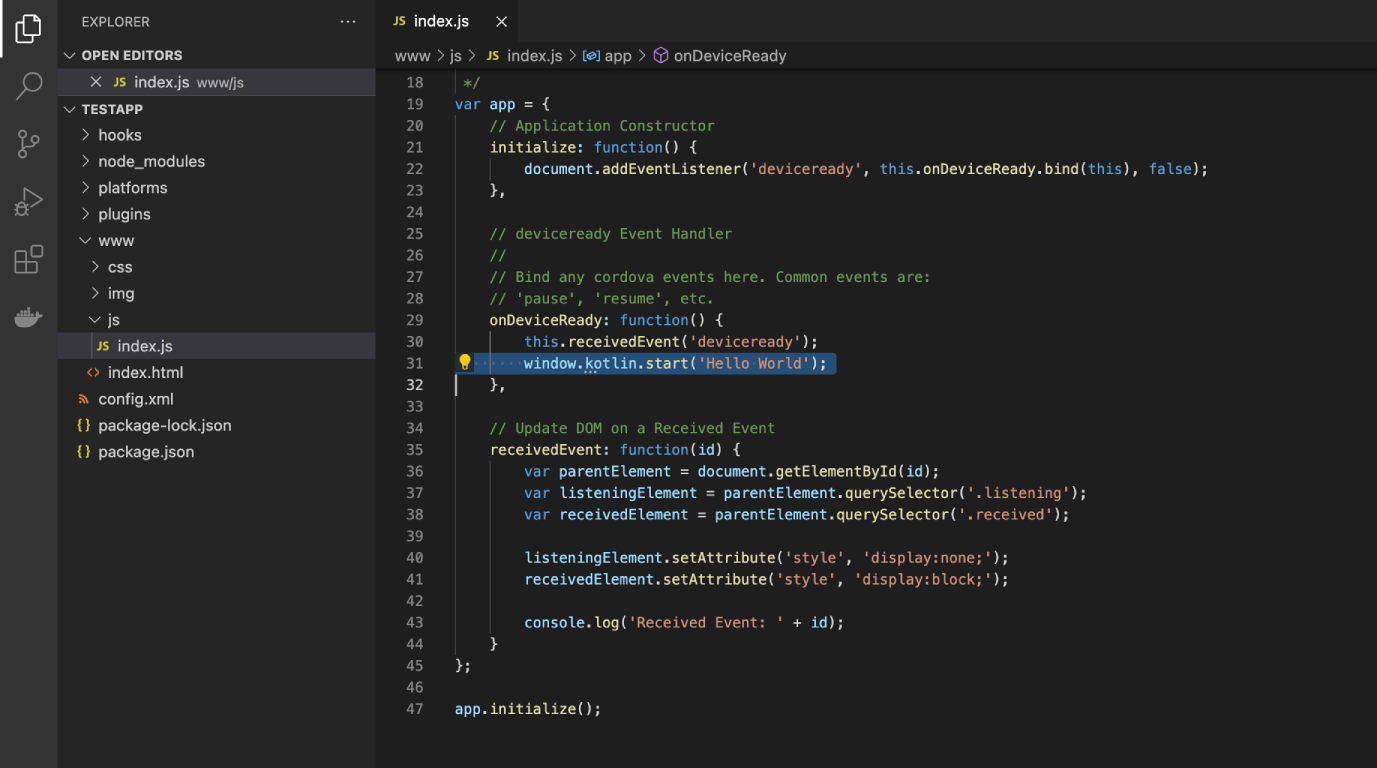
Task: Click the onDeviceReady breadcrumb segment
Action: (x=730, y=56)
